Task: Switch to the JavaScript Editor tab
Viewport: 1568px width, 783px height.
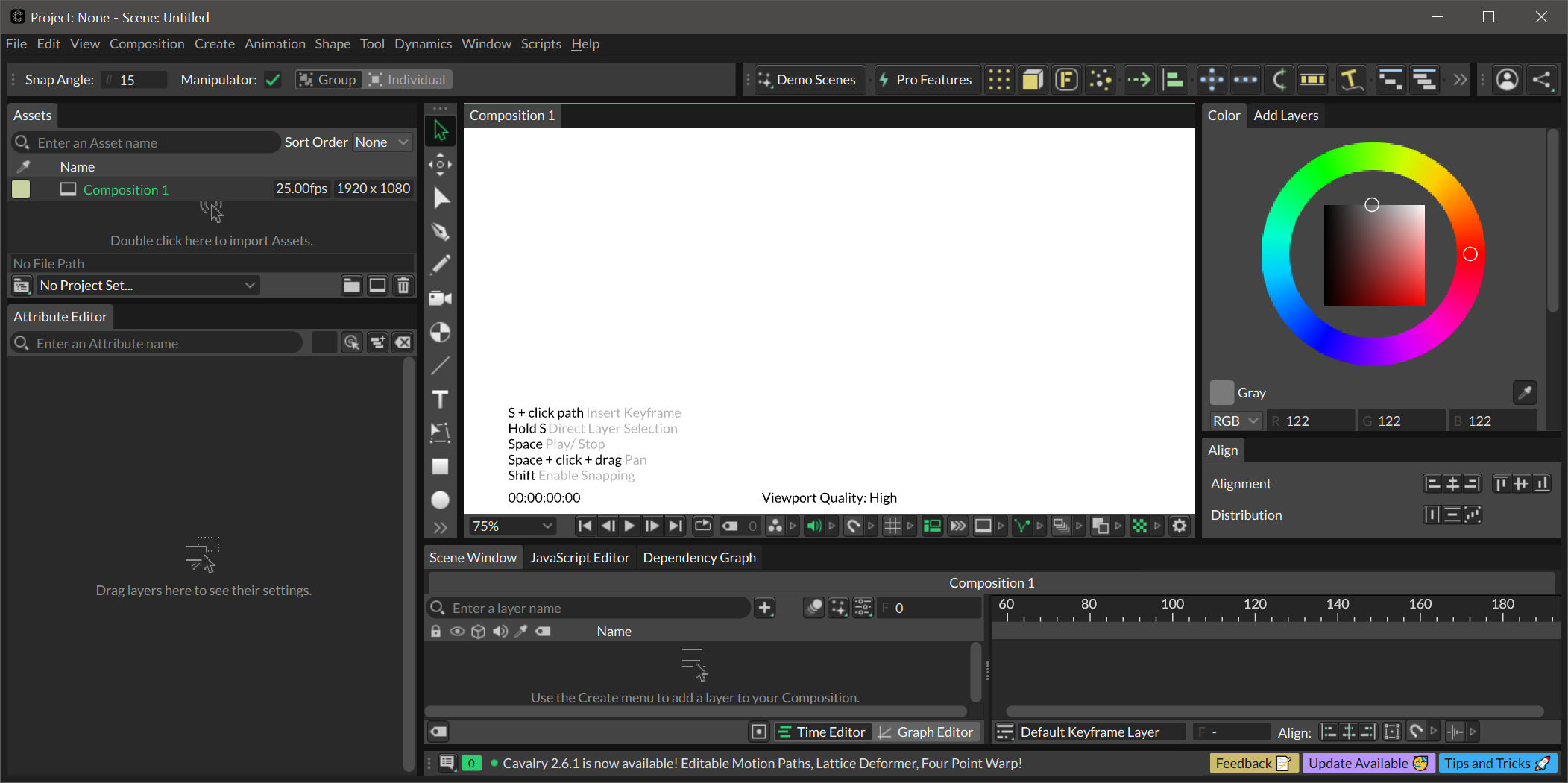Action: [579, 557]
